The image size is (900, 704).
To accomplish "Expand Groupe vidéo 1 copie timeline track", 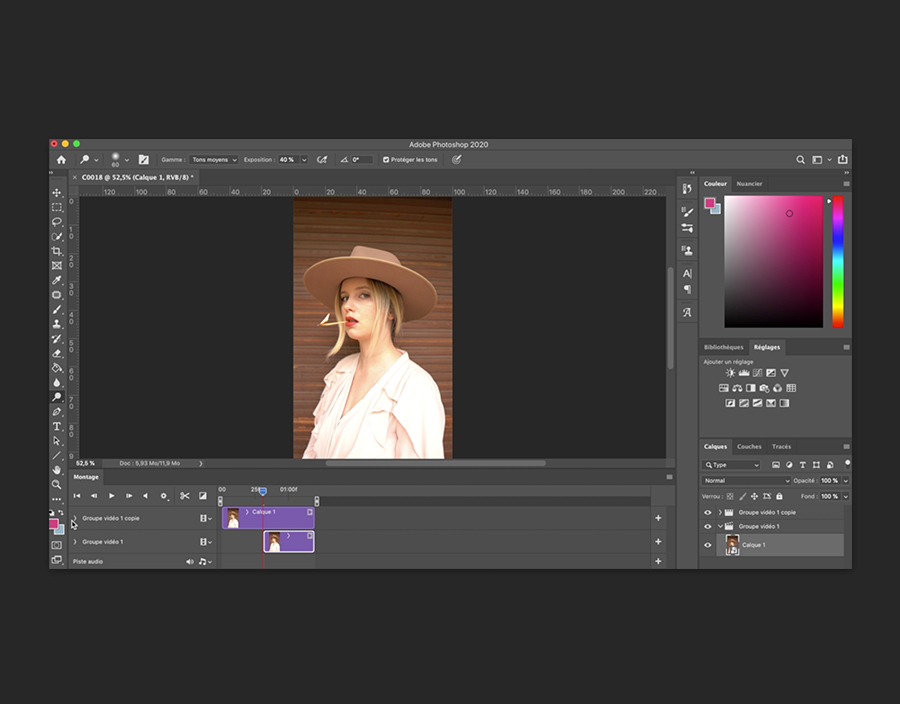I will pyautogui.click(x=75, y=518).
